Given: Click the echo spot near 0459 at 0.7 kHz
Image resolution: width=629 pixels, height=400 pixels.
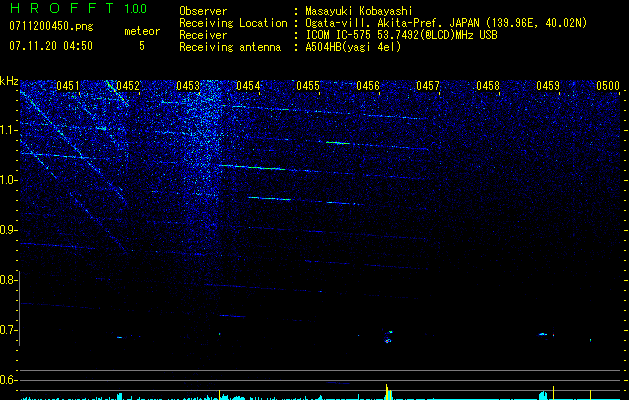Looking at the screenshot, I should coord(544,334).
